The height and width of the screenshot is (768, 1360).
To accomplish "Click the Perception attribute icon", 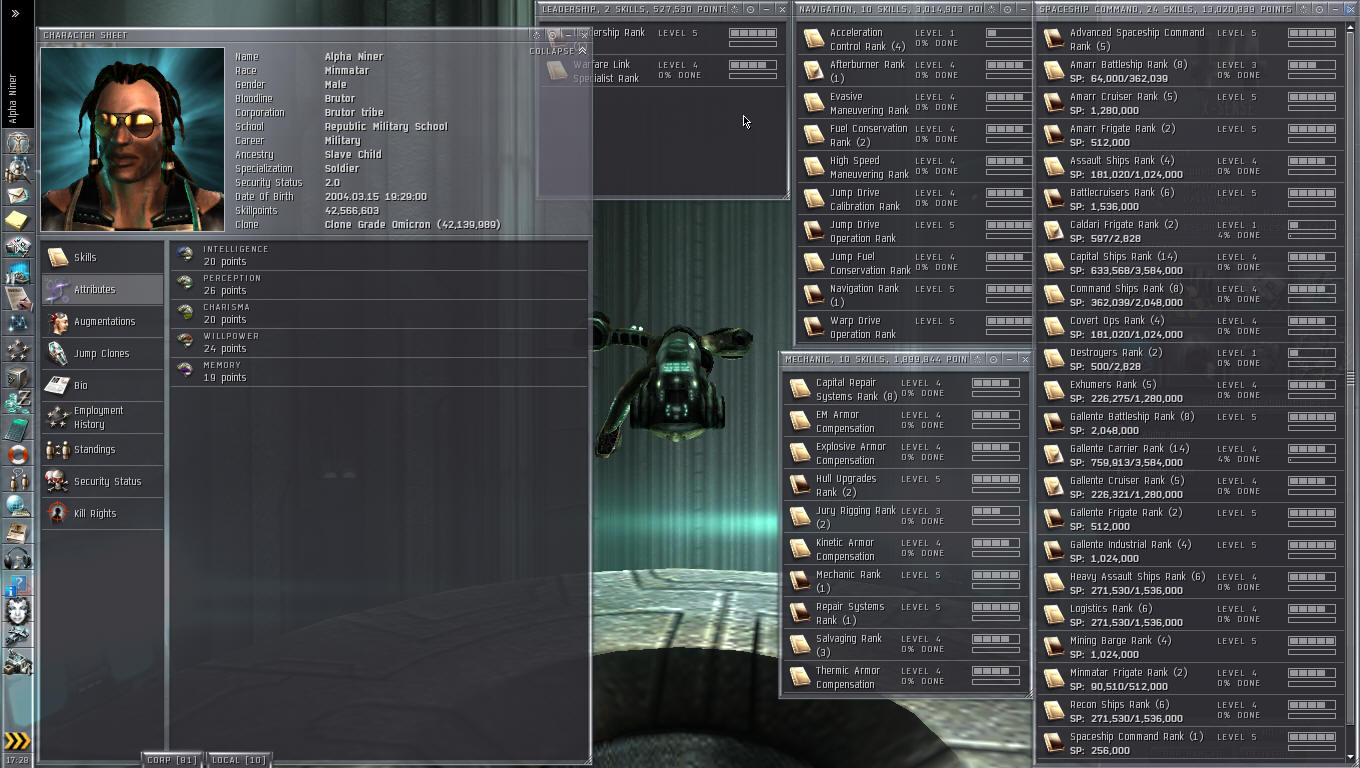I will [x=185, y=283].
